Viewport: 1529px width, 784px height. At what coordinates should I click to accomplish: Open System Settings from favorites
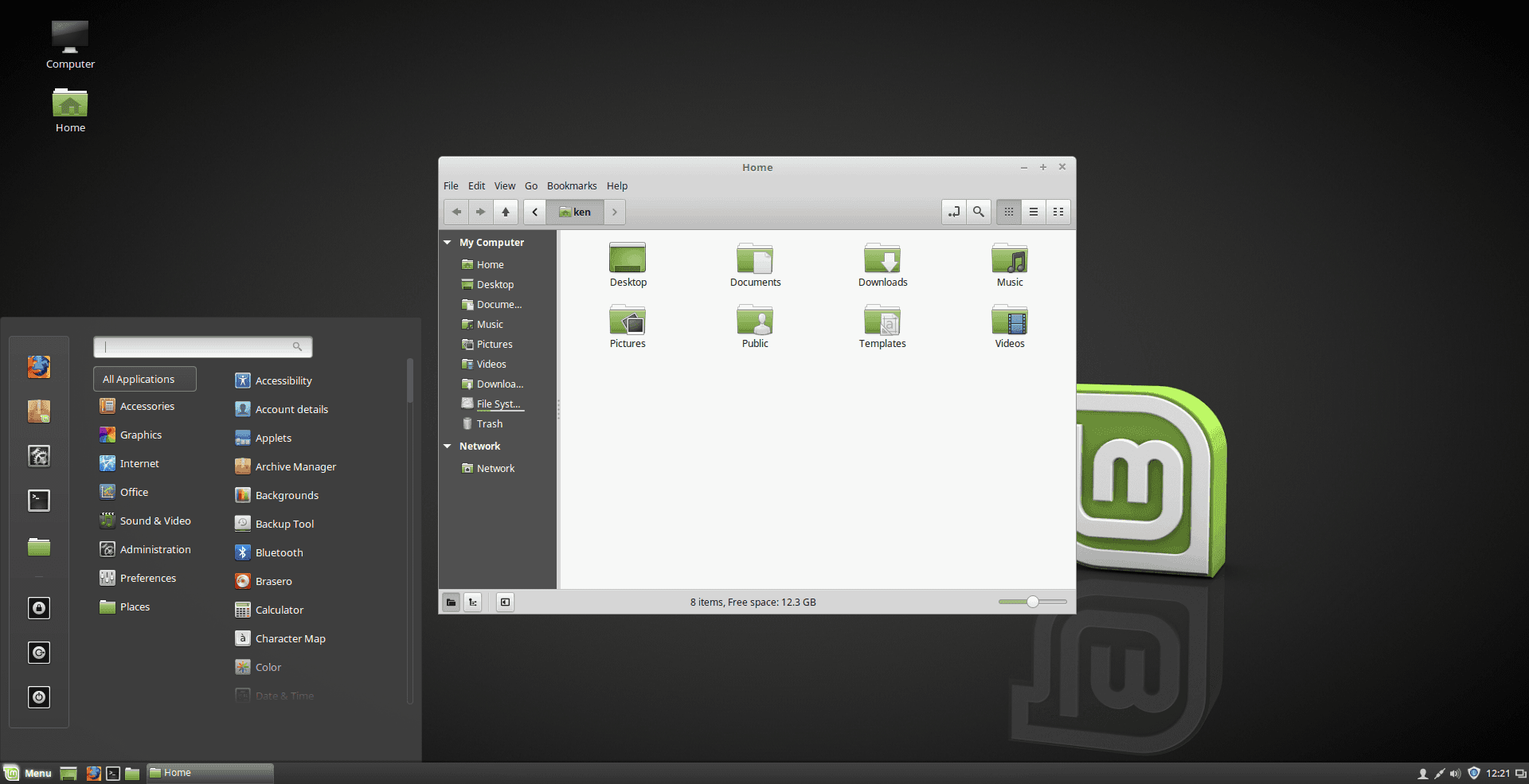pyautogui.click(x=39, y=455)
